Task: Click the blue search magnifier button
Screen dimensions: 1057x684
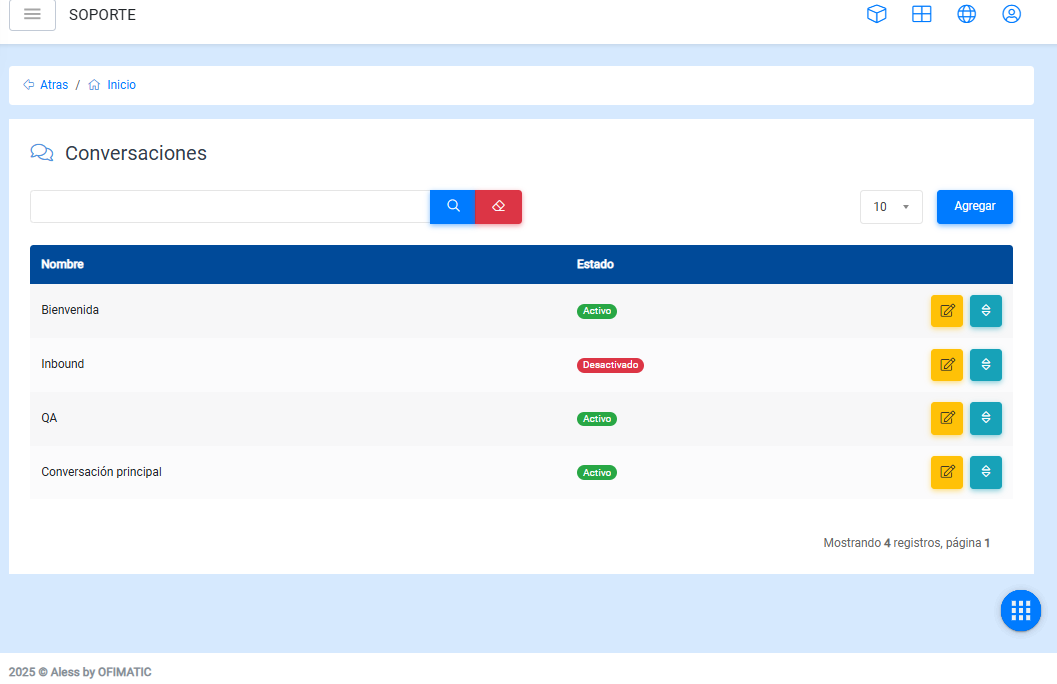Action: click(453, 206)
